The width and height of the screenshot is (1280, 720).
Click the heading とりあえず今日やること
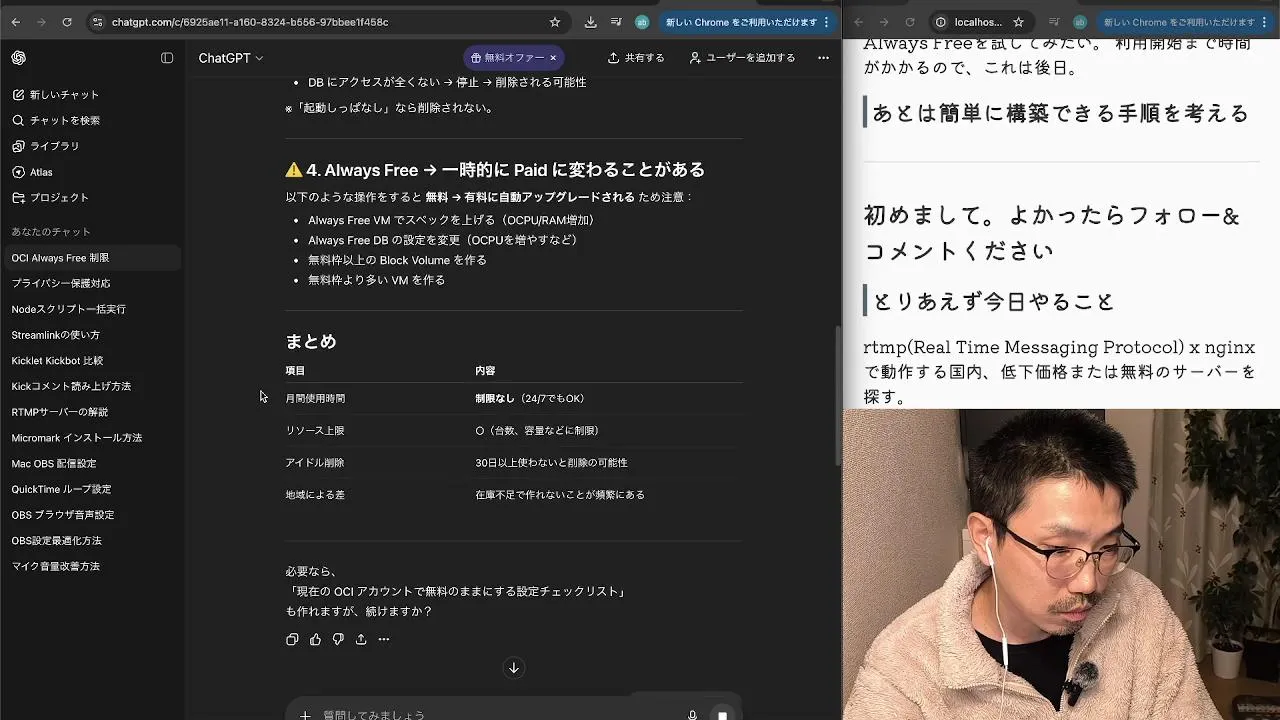(x=994, y=301)
